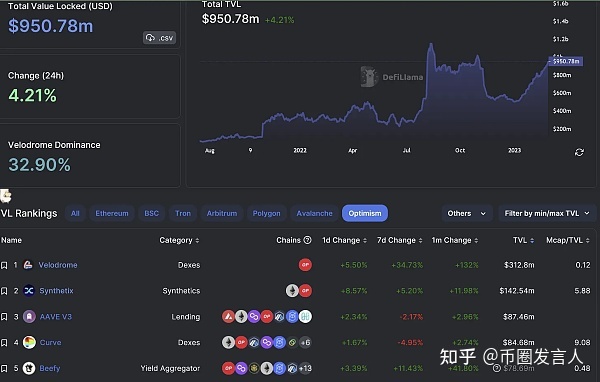Click AAVE V3 TVL value $87.46m

coord(518,317)
